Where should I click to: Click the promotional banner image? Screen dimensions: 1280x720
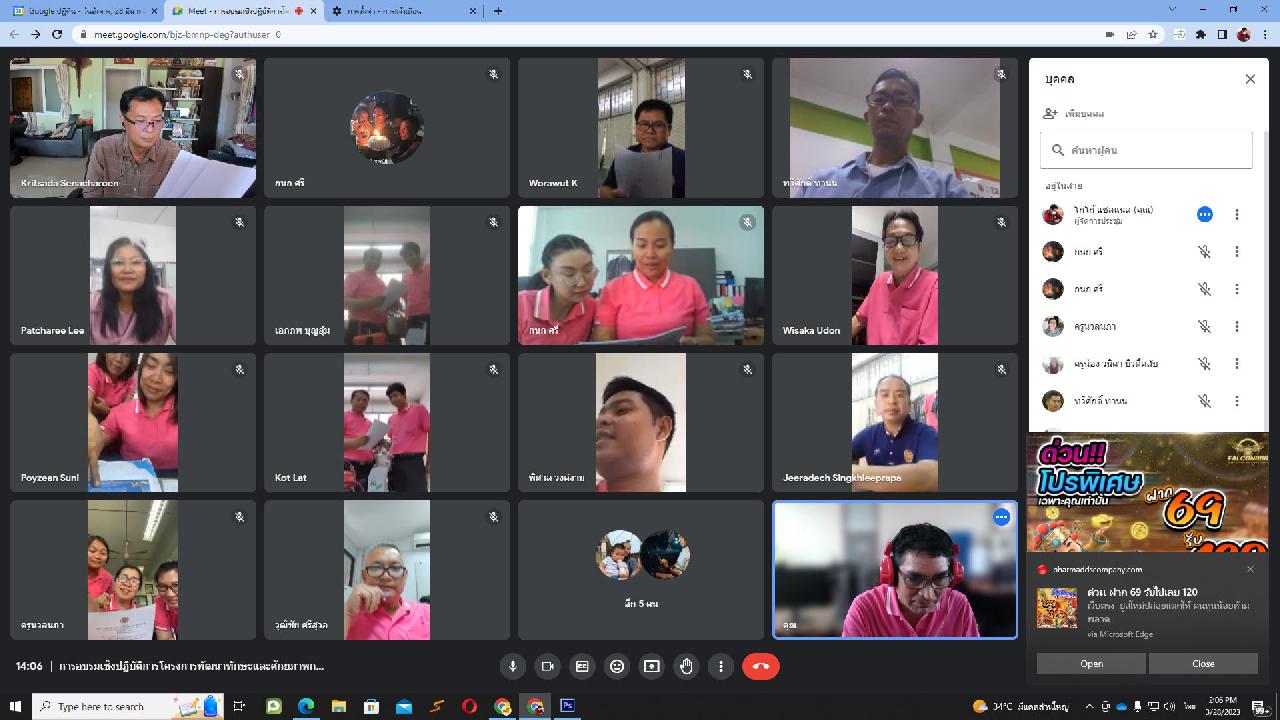coord(1148,492)
